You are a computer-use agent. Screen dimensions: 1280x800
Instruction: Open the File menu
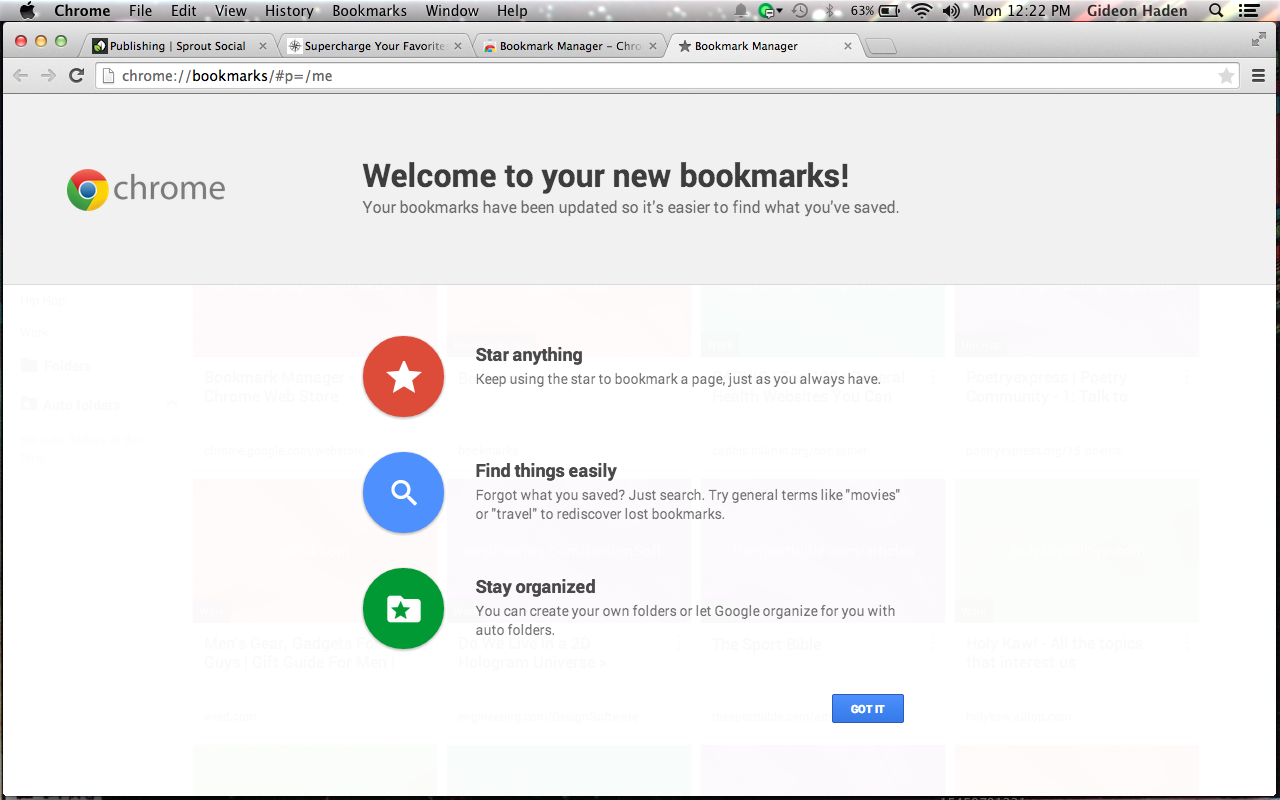(140, 11)
